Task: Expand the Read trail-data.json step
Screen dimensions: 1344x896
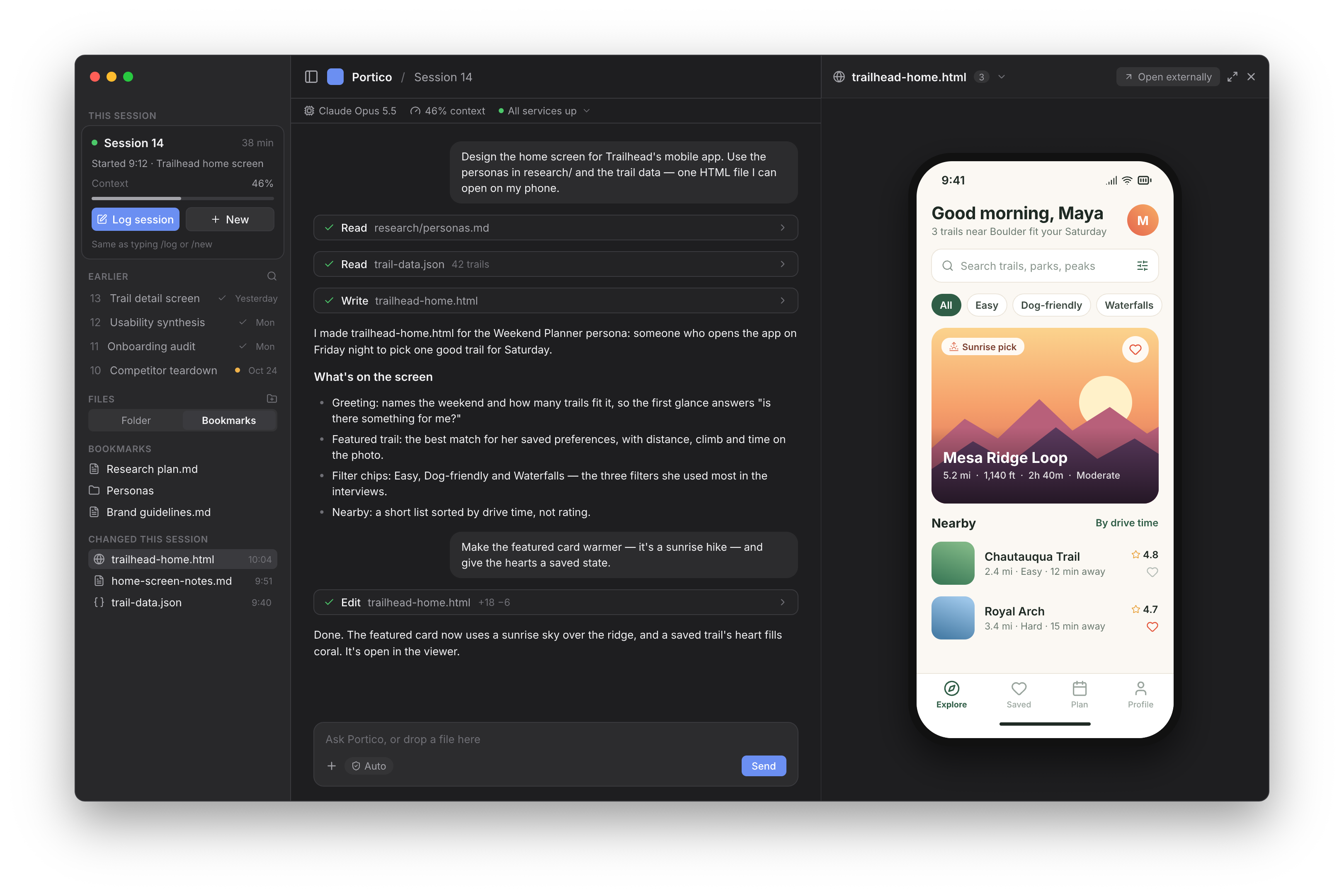Action: point(556,264)
